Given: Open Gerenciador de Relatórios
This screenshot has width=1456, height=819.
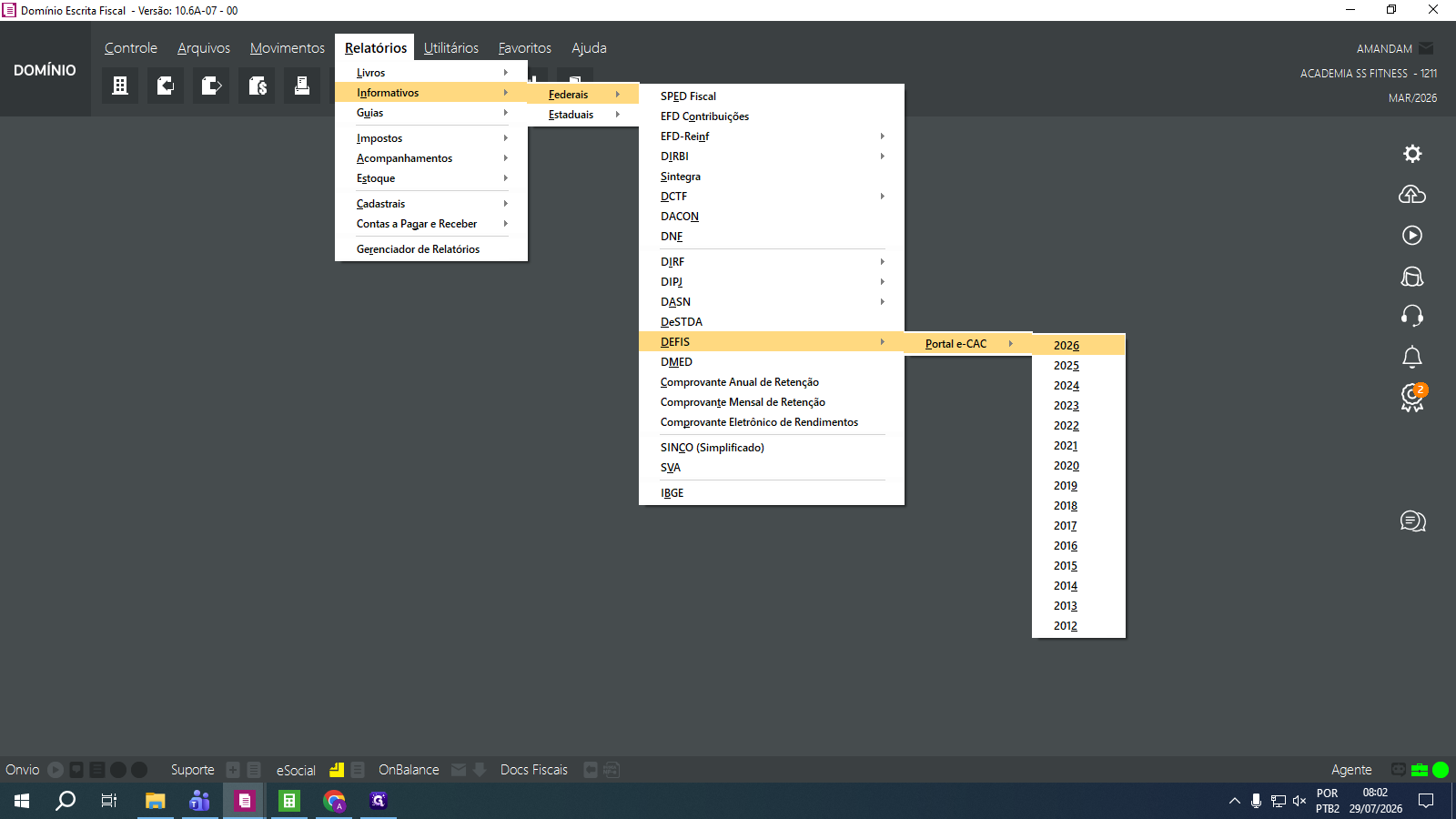Looking at the screenshot, I should [431, 249].
